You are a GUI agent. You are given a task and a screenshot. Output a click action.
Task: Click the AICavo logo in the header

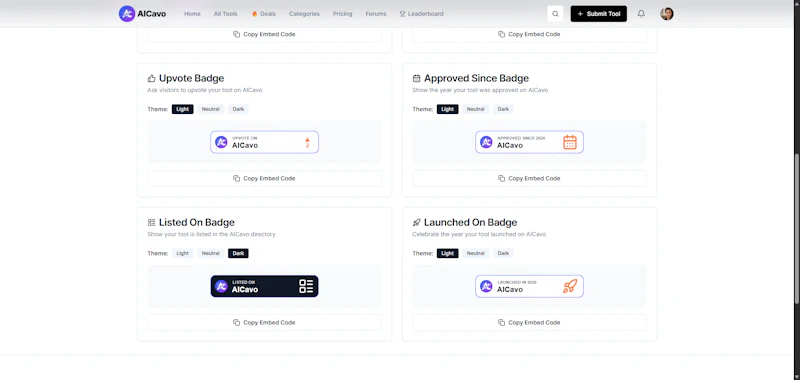coord(142,14)
